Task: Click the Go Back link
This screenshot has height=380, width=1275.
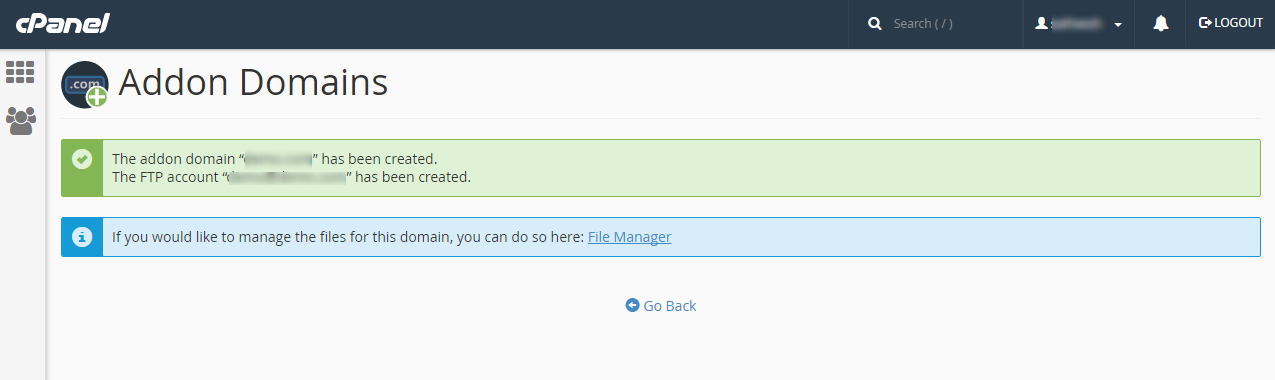Action: 661,306
